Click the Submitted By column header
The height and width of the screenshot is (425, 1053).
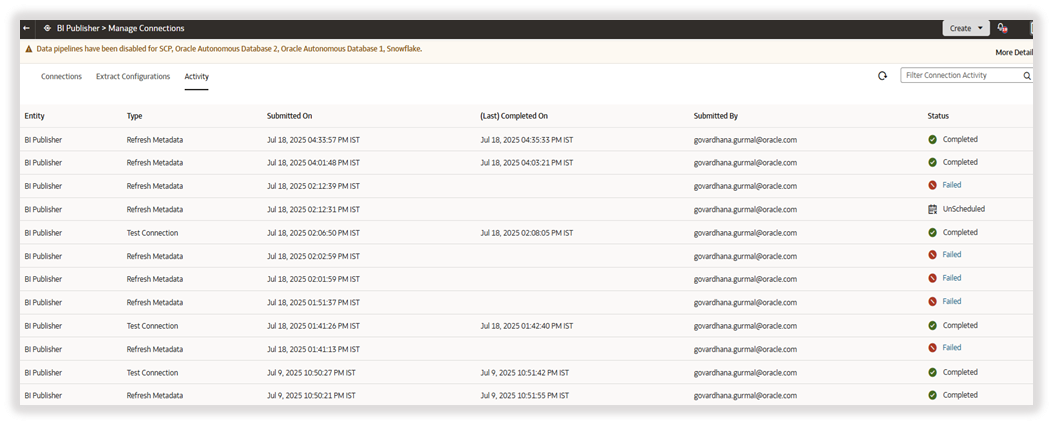[716, 116]
